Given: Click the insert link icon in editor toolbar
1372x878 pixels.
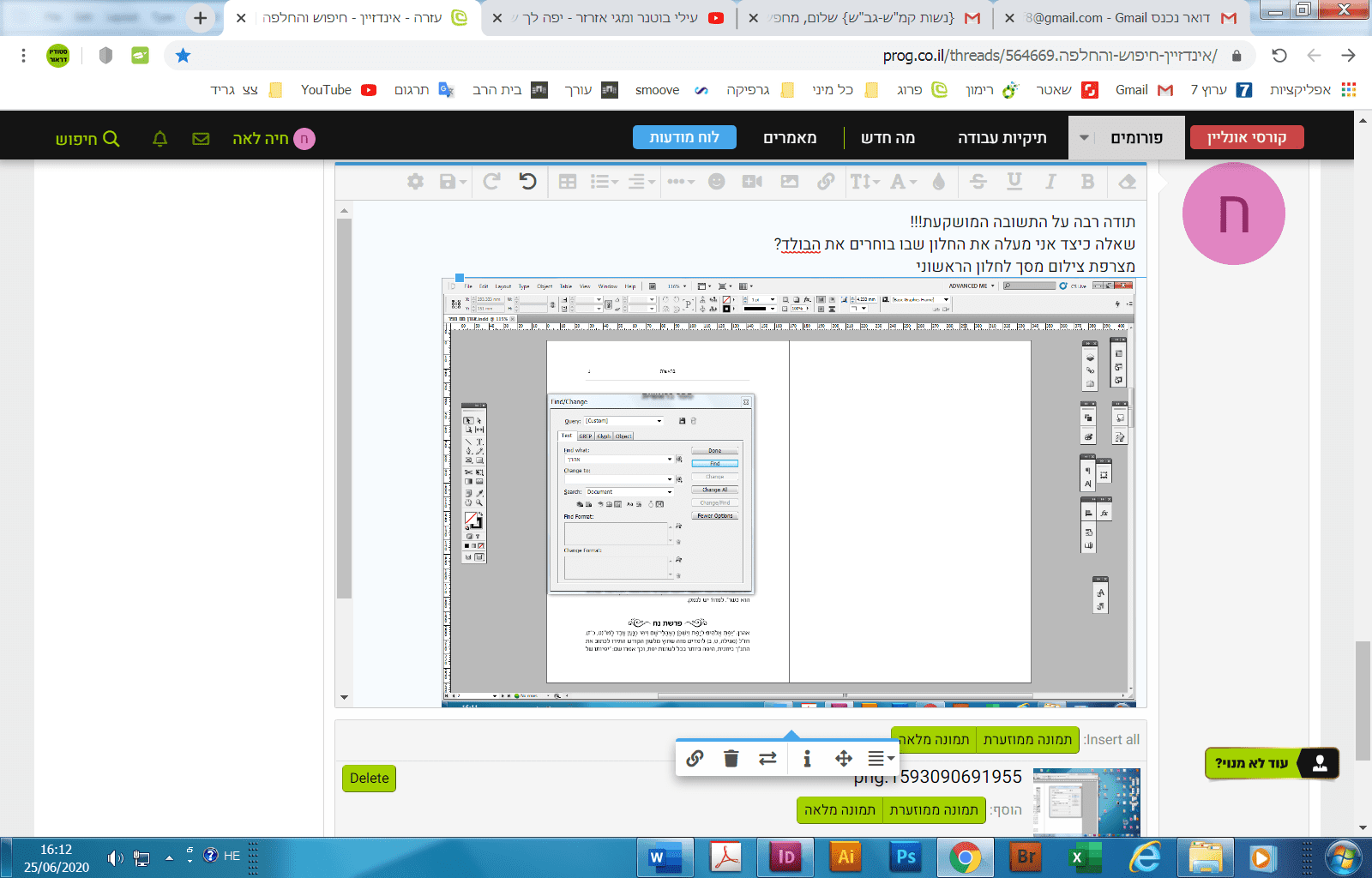Looking at the screenshot, I should pos(826,181).
